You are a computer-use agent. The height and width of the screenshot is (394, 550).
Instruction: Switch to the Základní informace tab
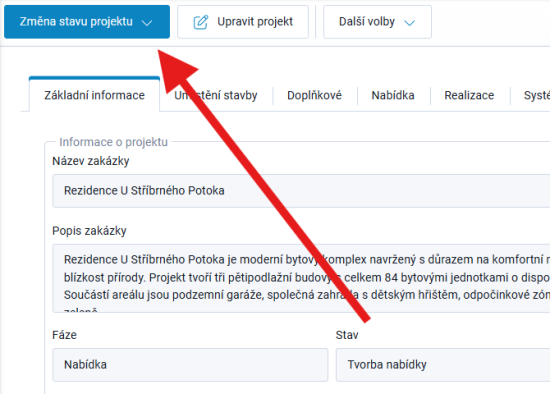[94, 95]
